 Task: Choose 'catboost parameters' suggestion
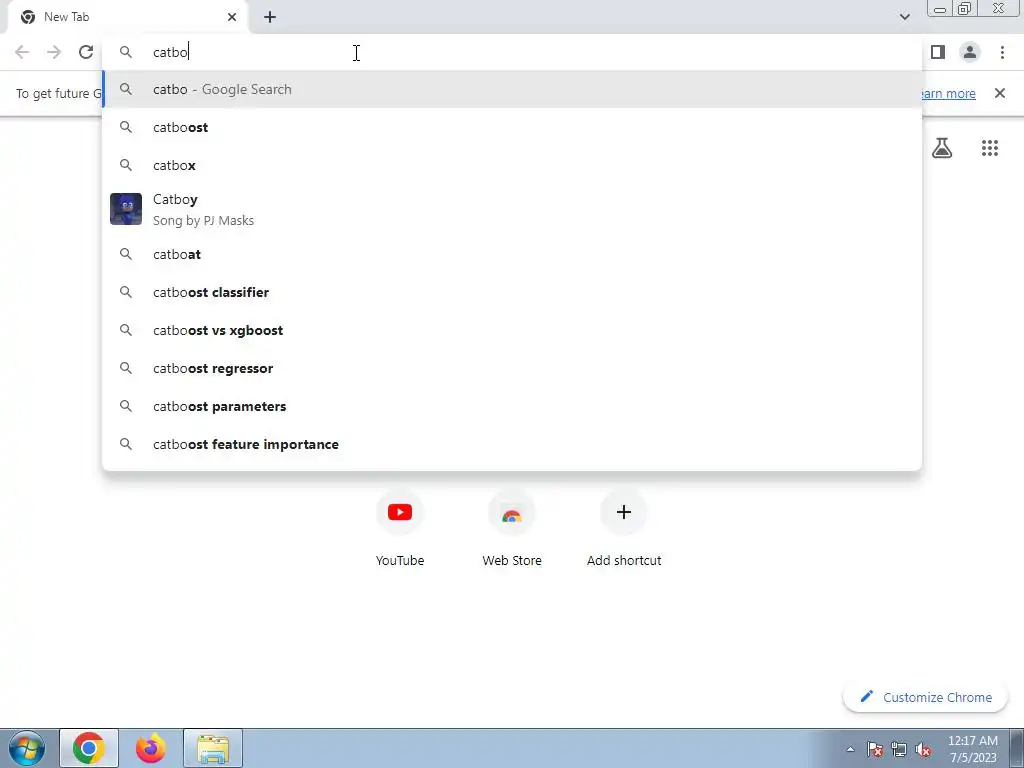(x=512, y=406)
